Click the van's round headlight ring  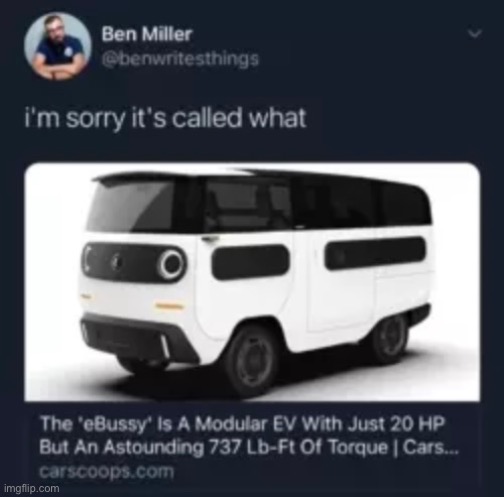tap(172, 264)
